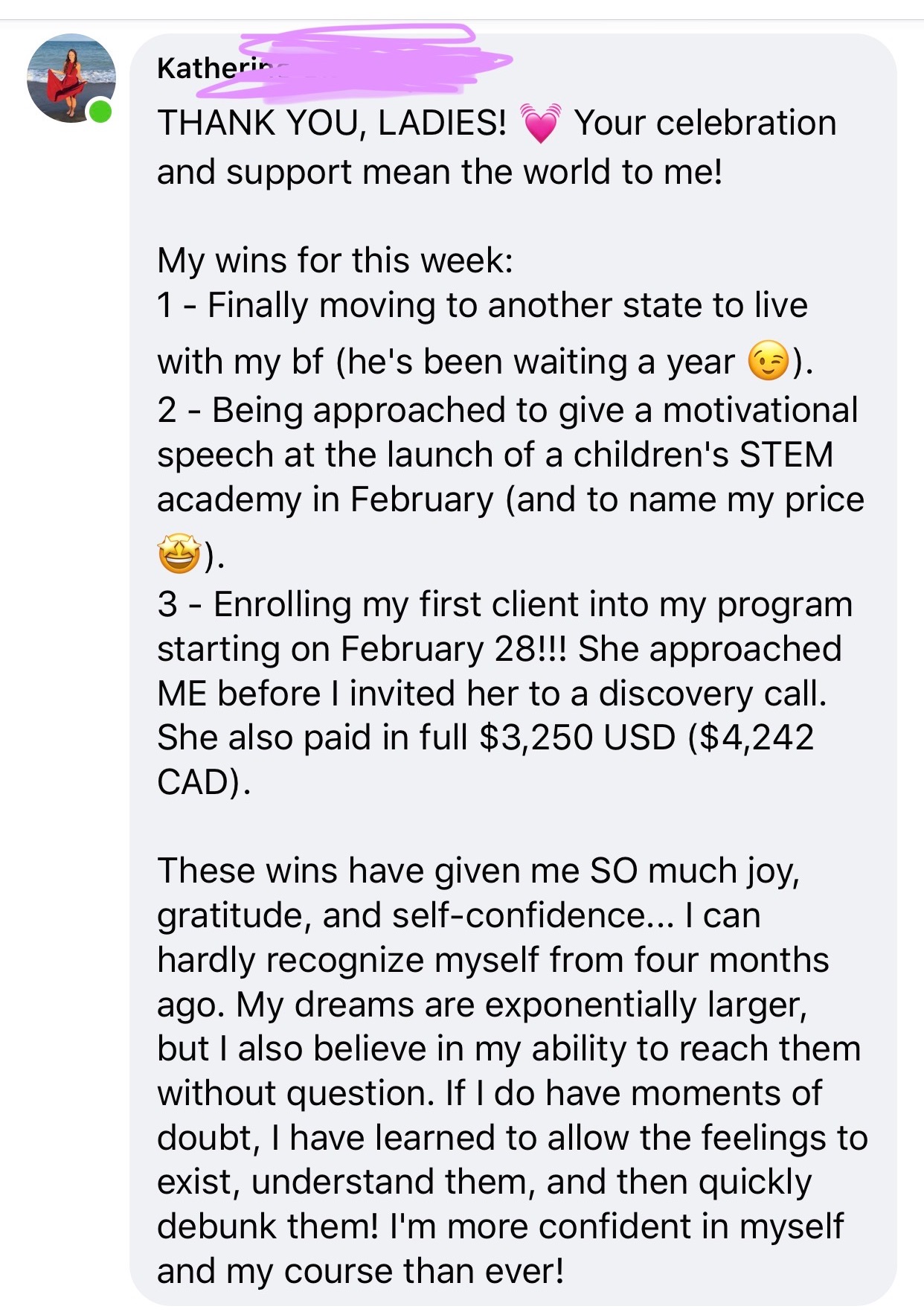This screenshot has height=1312, width=924.
Task: Click the "My wins for this week:" line
Action: click(x=335, y=260)
